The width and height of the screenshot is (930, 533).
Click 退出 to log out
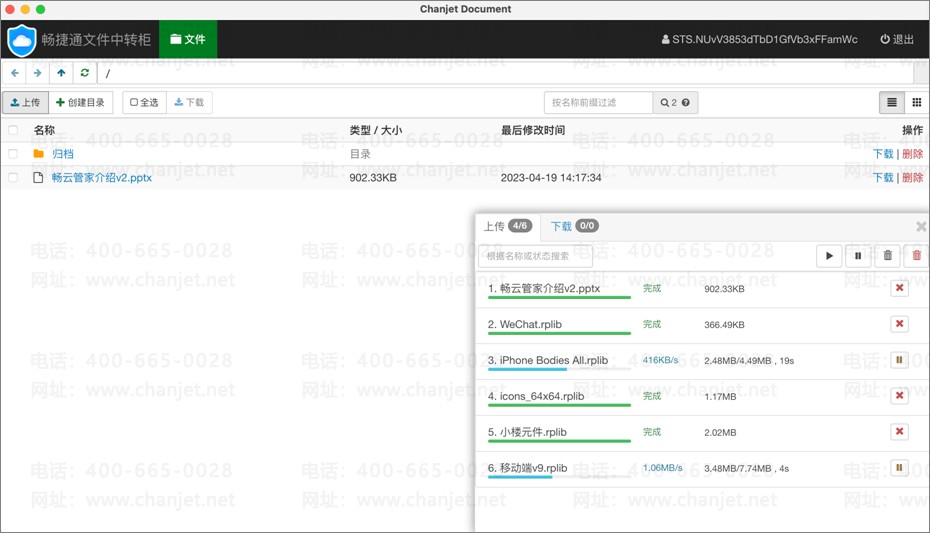click(x=897, y=39)
